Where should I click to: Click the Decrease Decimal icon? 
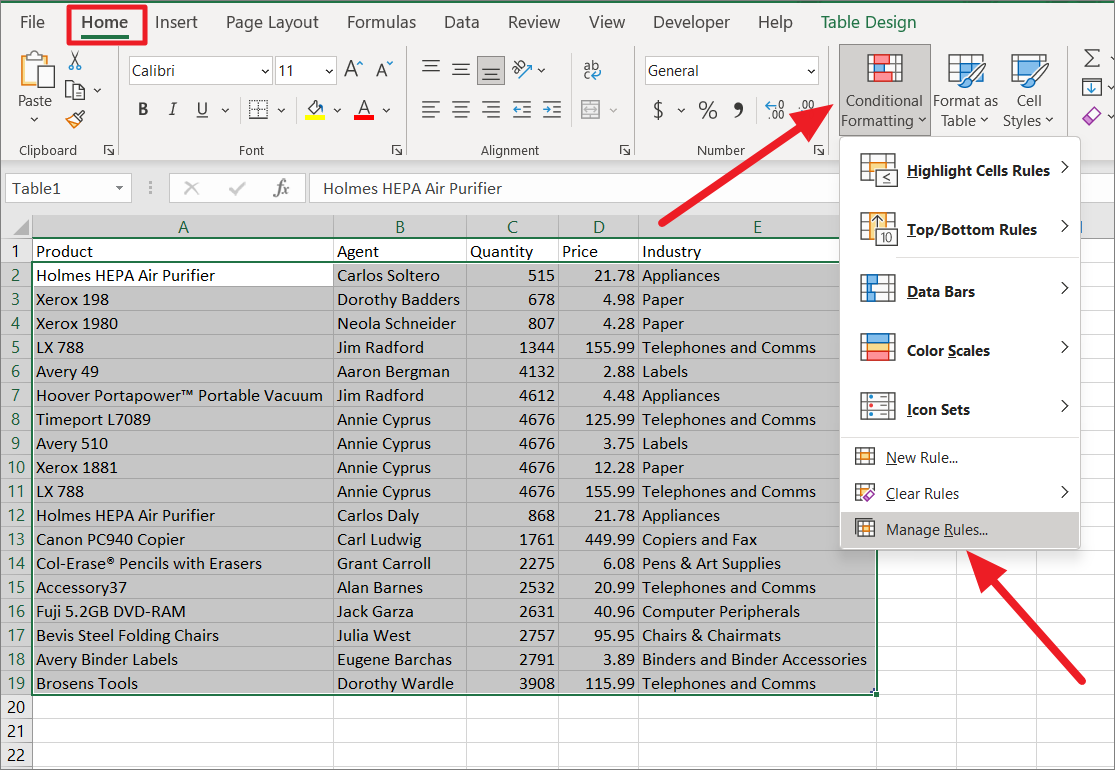click(807, 109)
